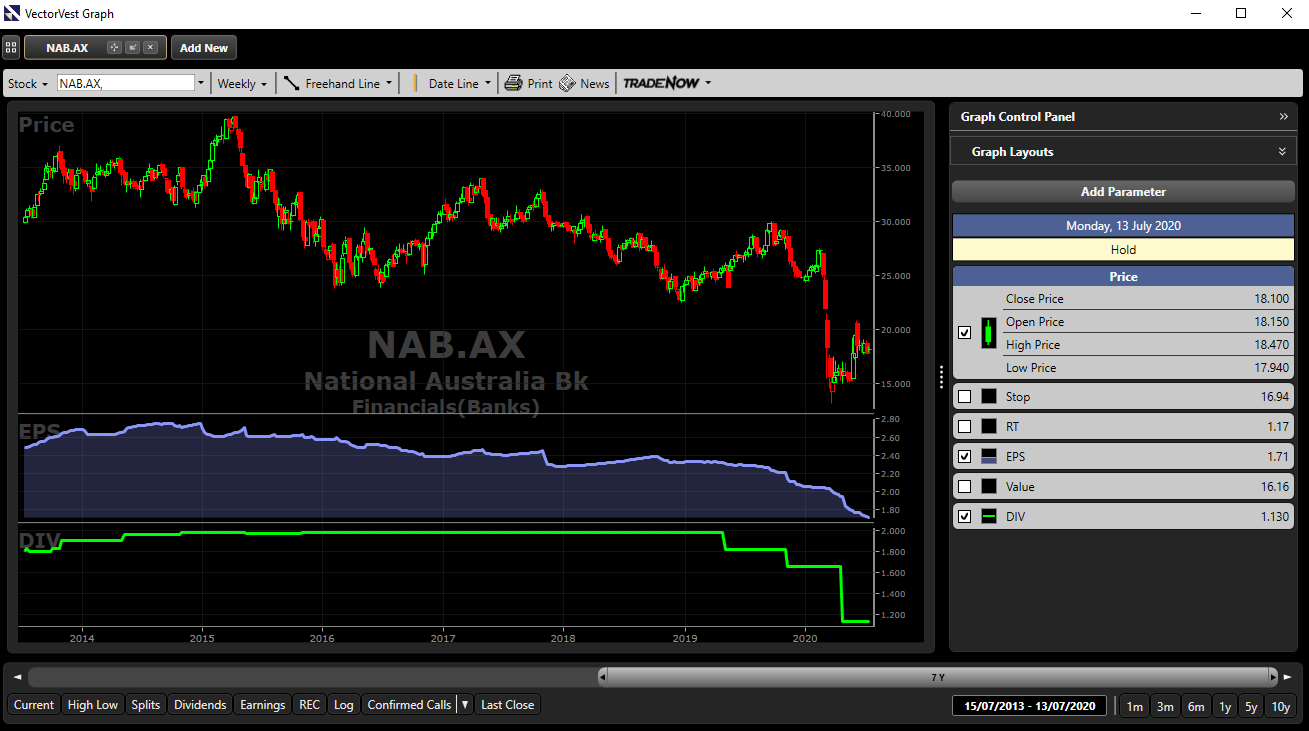This screenshot has height=731, width=1309.
Task: Toggle the High Low button
Action: coord(92,705)
